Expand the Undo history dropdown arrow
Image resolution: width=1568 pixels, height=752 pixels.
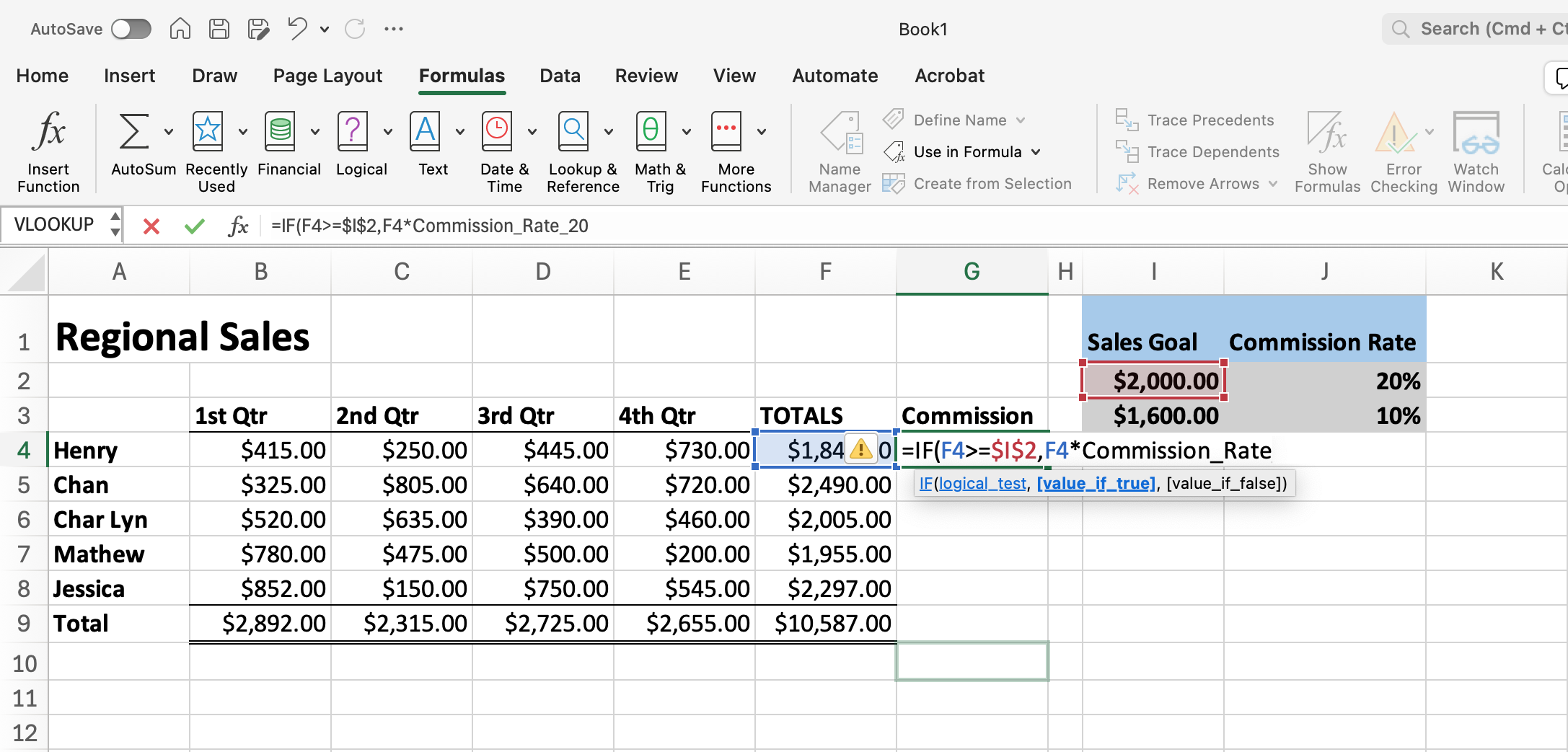(325, 30)
